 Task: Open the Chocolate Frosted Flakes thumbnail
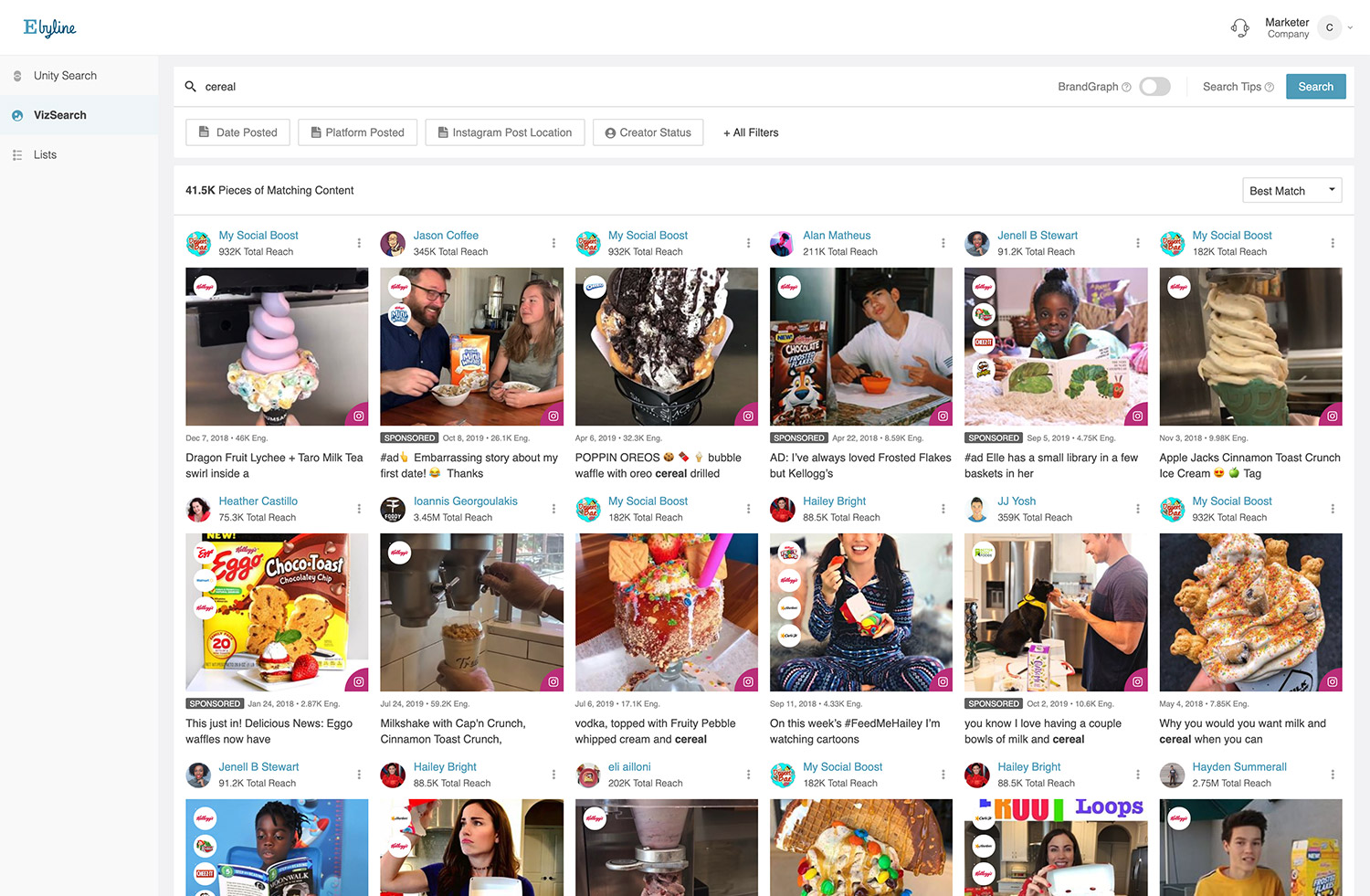pos(861,346)
